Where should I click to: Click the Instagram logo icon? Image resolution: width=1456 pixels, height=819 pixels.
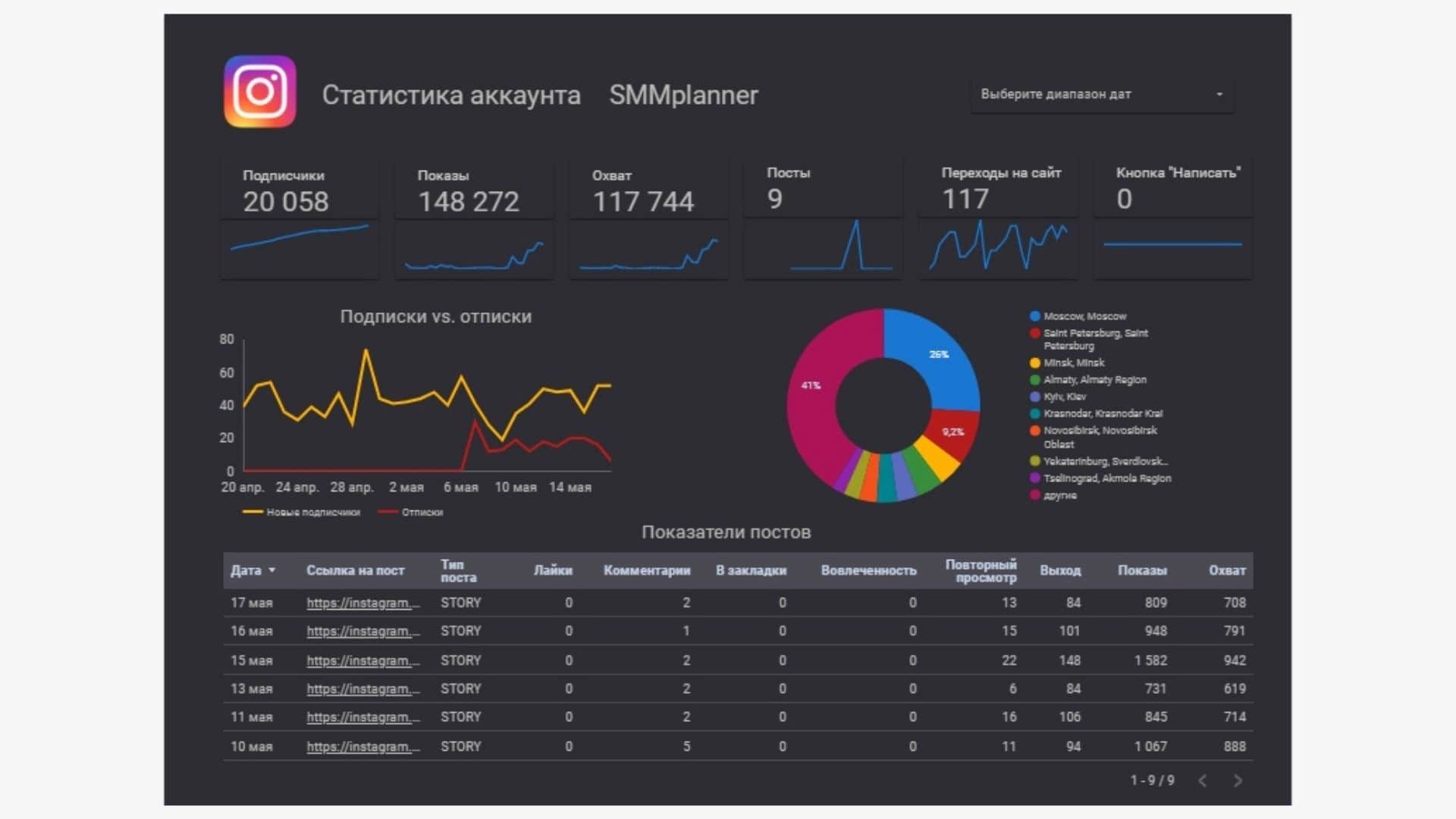click(259, 92)
